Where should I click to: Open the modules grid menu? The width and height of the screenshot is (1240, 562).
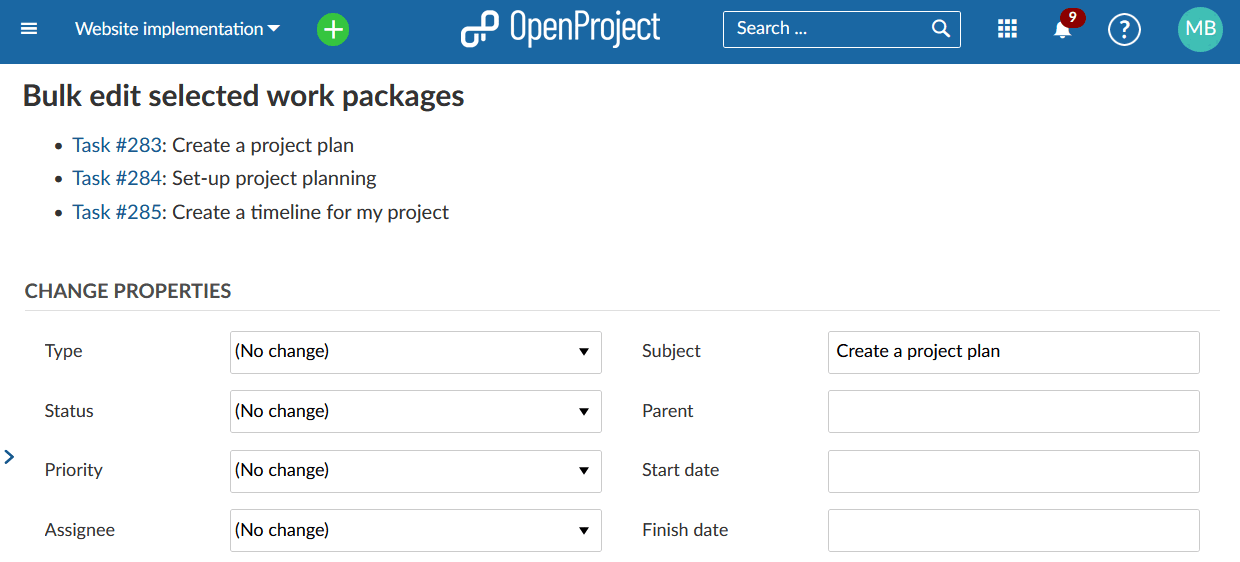(x=1007, y=29)
